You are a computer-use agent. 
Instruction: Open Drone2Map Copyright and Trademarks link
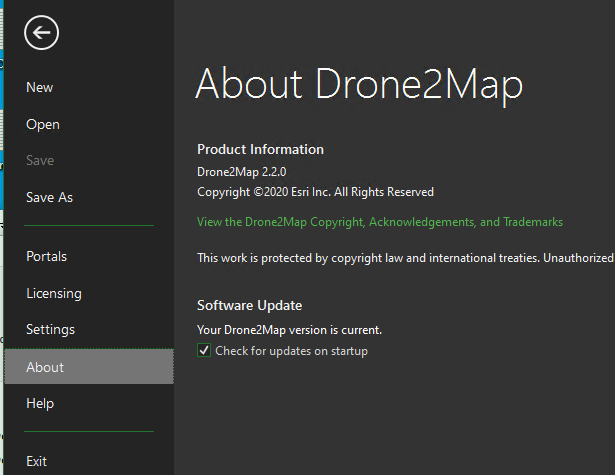click(x=380, y=222)
